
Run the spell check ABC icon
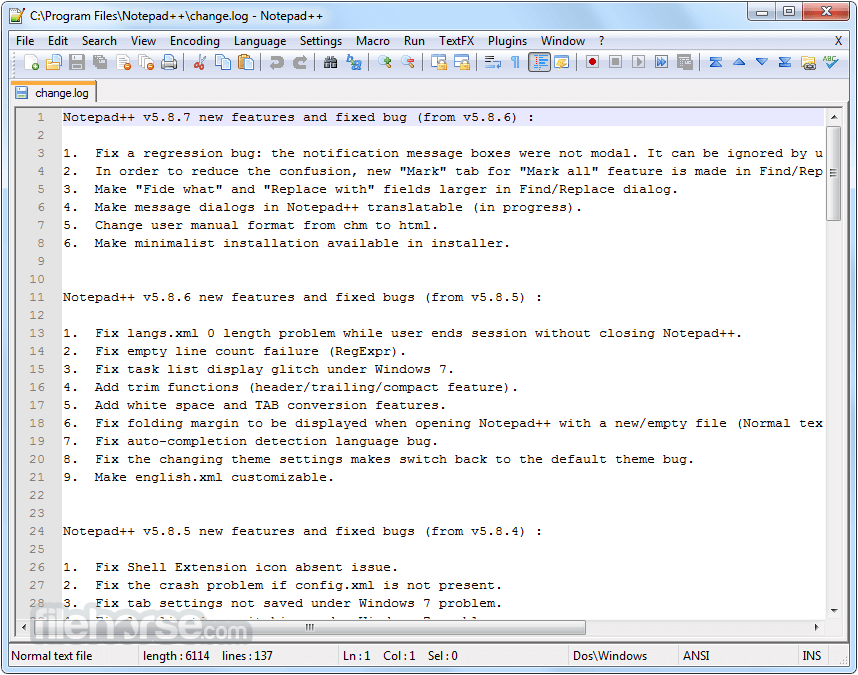(x=830, y=62)
